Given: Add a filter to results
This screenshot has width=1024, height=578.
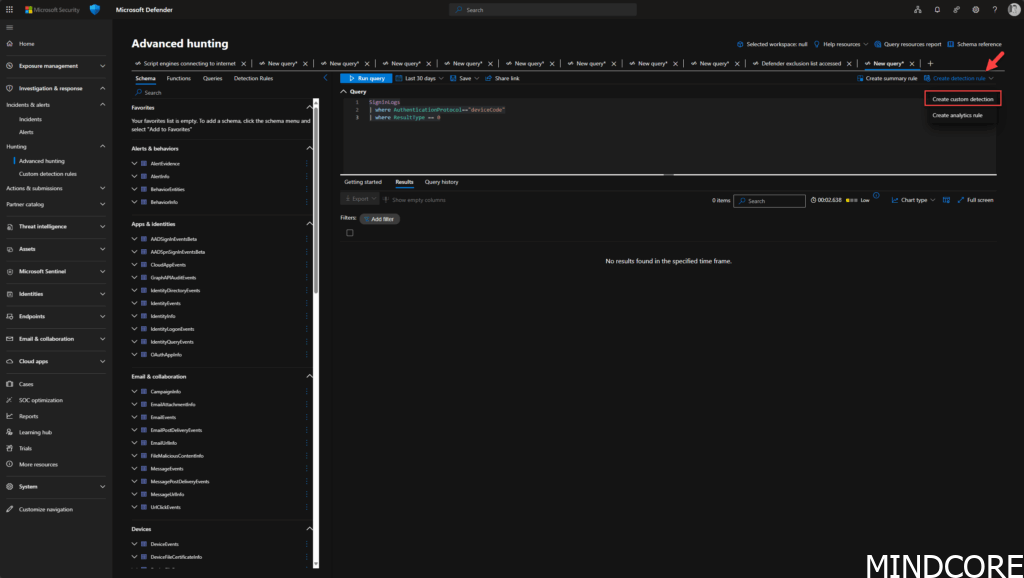Looking at the screenshot, I should (379, 219).
